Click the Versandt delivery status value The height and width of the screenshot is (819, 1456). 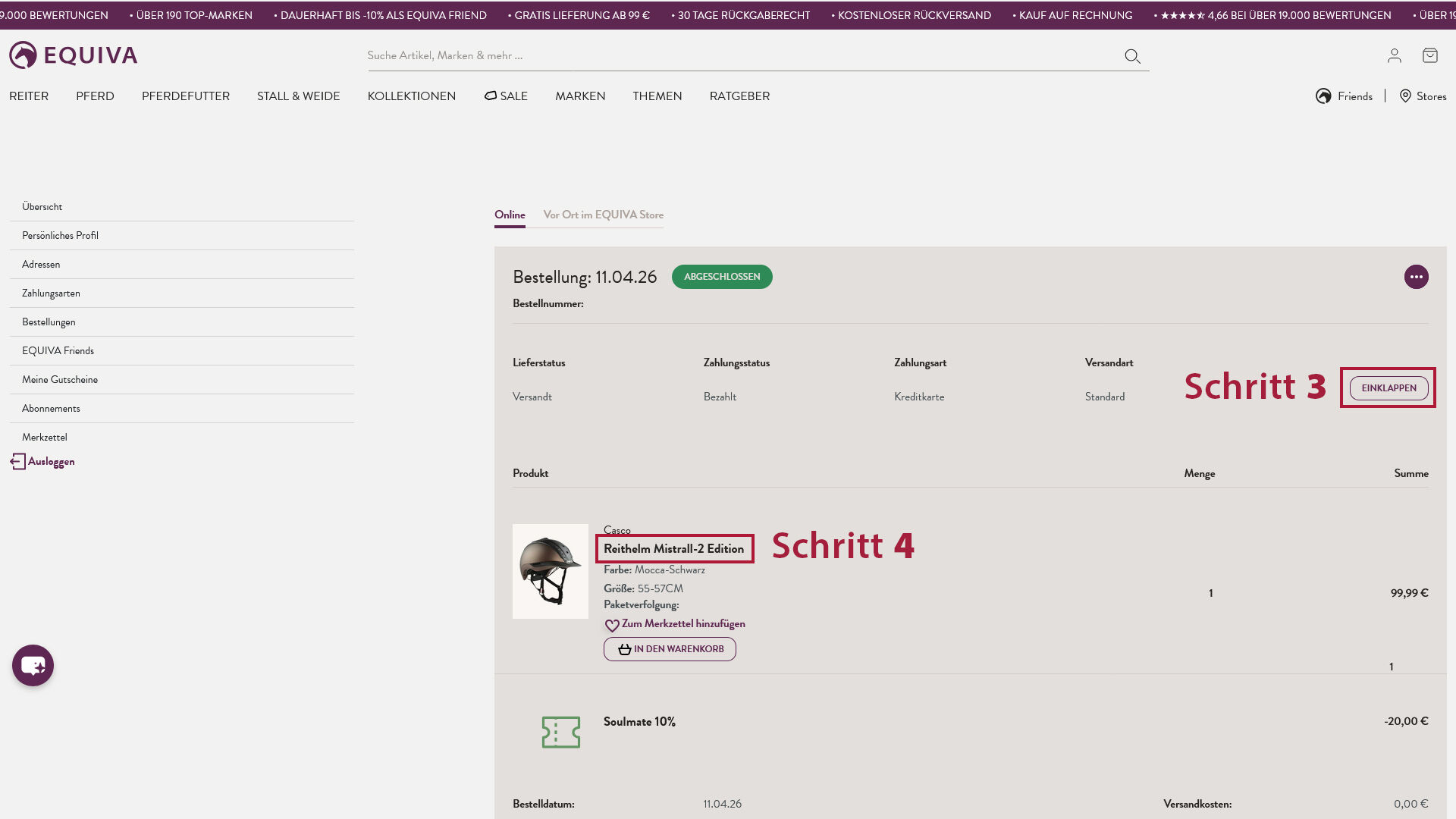tap(532, 397)
